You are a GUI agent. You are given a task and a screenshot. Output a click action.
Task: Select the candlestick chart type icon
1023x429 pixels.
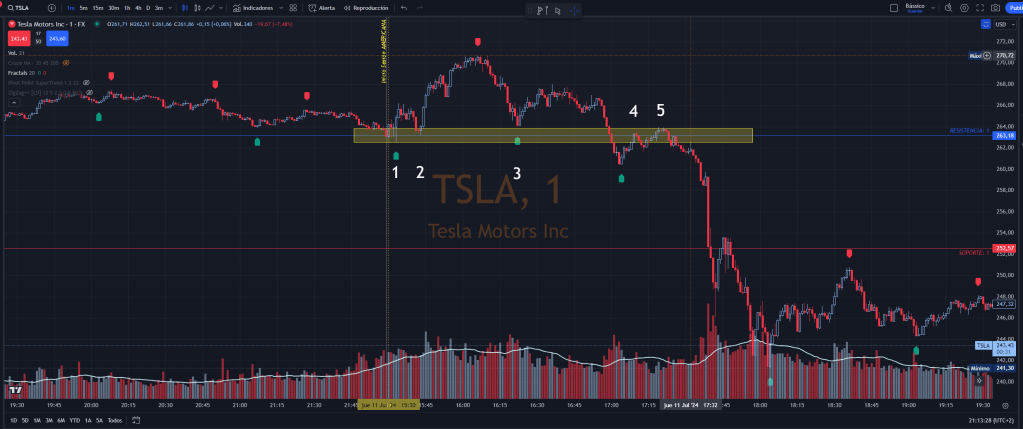[x=187, y=8]
